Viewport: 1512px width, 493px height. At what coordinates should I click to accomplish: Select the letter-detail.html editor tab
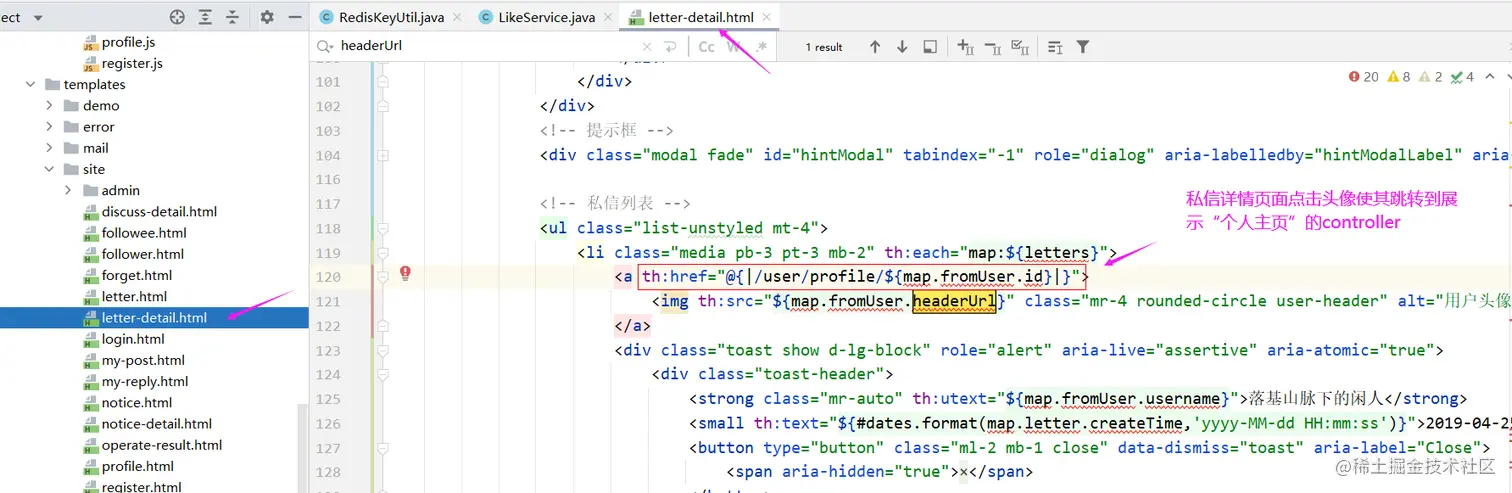[700, 17]
